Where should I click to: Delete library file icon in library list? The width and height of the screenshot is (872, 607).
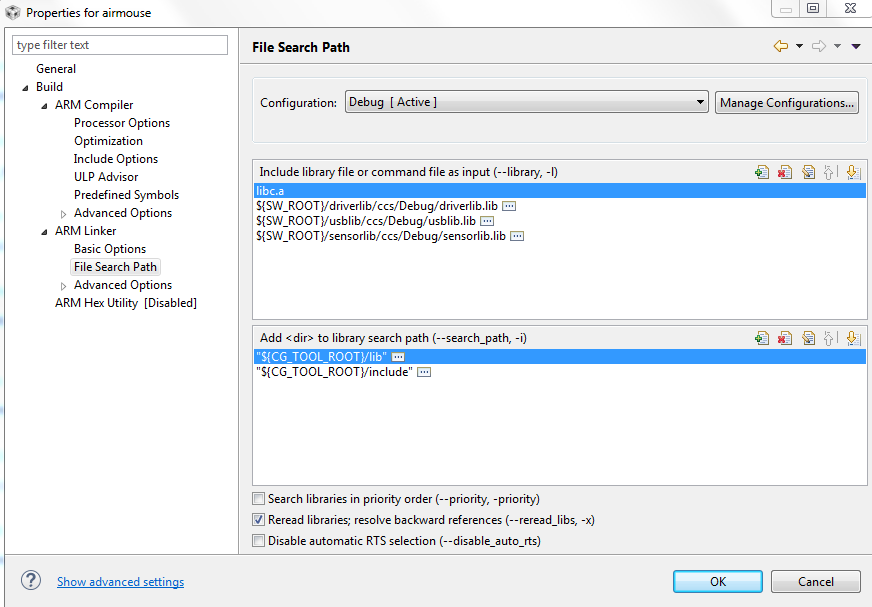(x=785, y=172)
